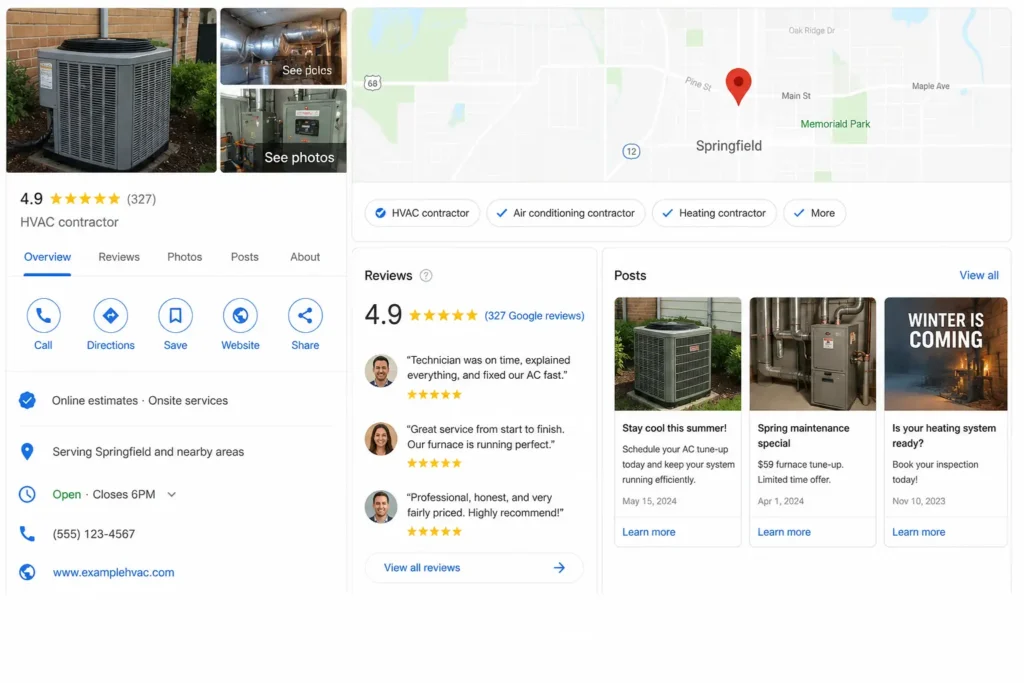Open the Winter Is Coming post image
Image resolution: width=1024 pixels, height=683 pixels.
(x=946, y=354)
